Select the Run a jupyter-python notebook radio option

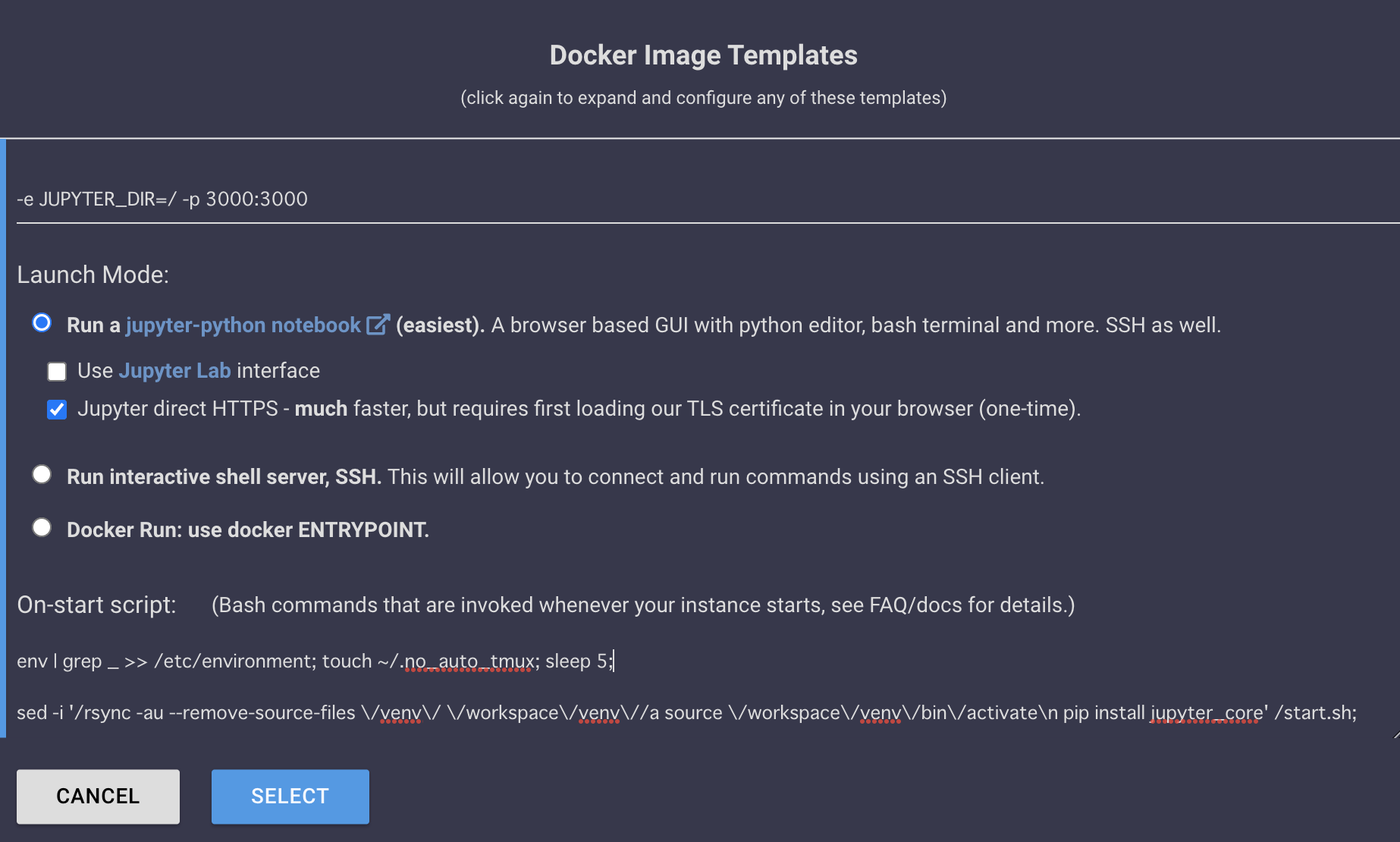tap(42, 323)
